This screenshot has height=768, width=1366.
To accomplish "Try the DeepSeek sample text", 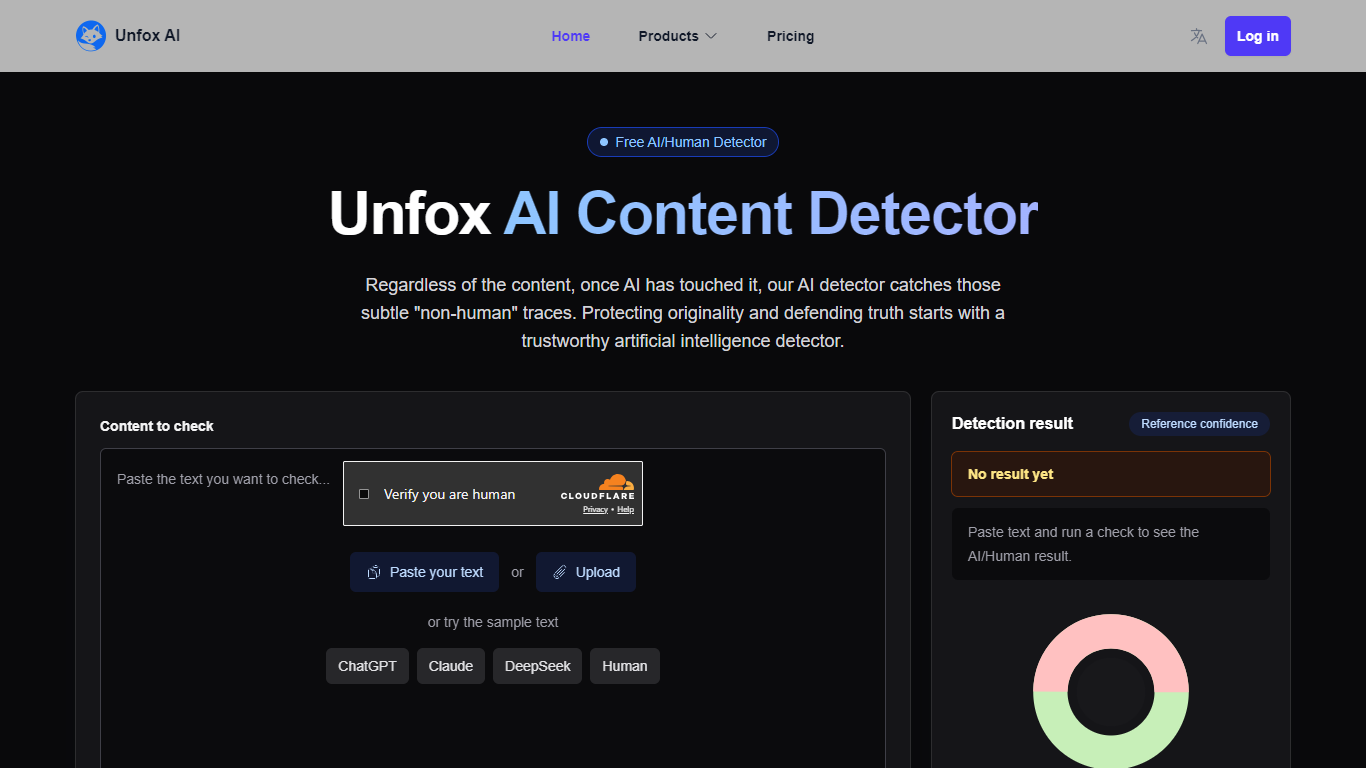I will tap(537, 666).
